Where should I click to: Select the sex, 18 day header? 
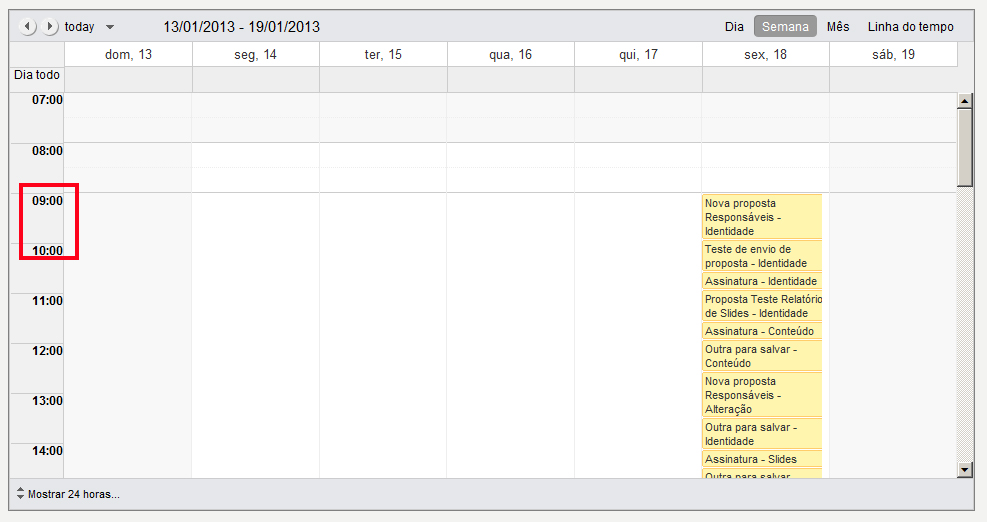765,55
